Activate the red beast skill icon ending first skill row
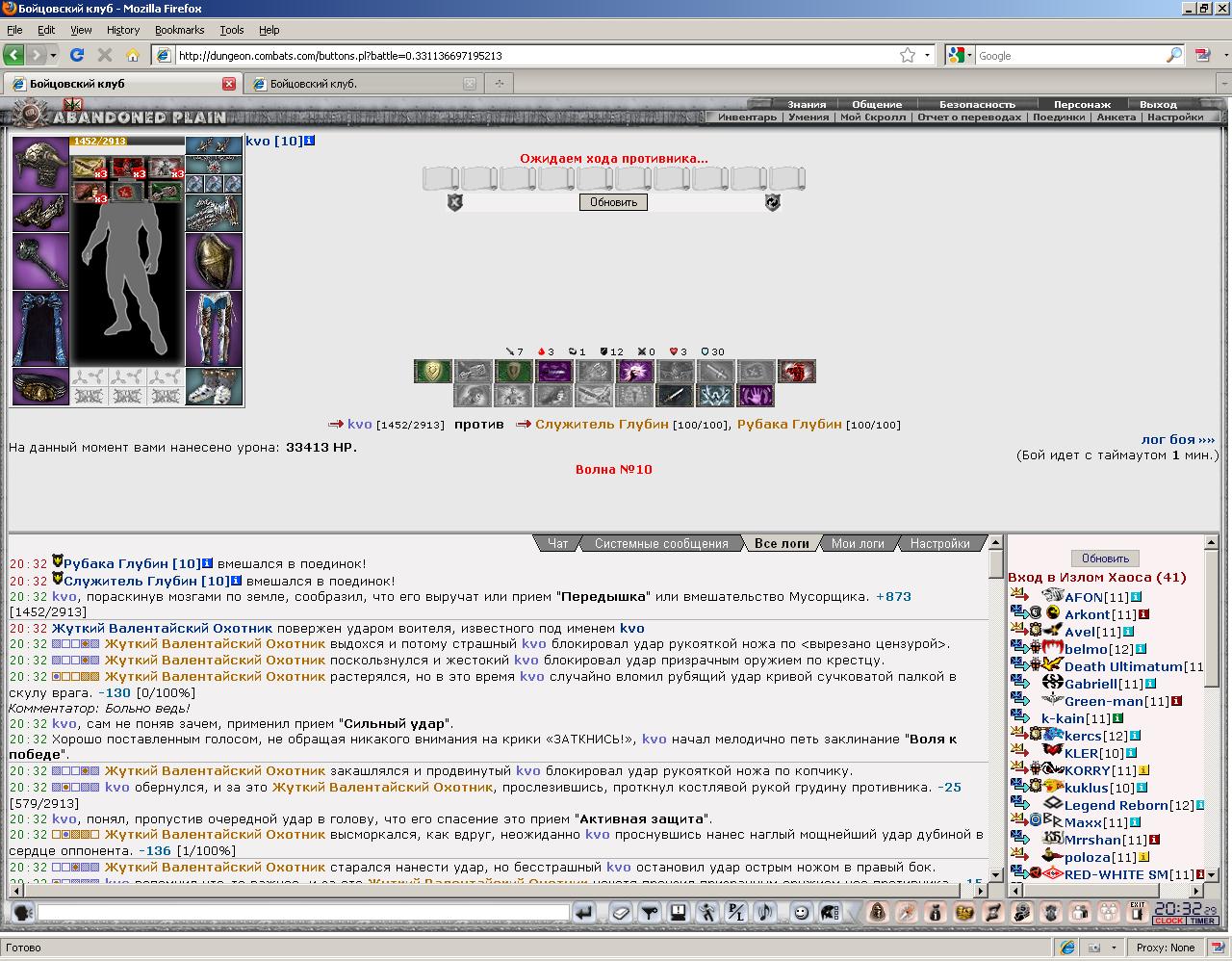The width and height of the screenshot is (1232, 961). pos(797,371)
